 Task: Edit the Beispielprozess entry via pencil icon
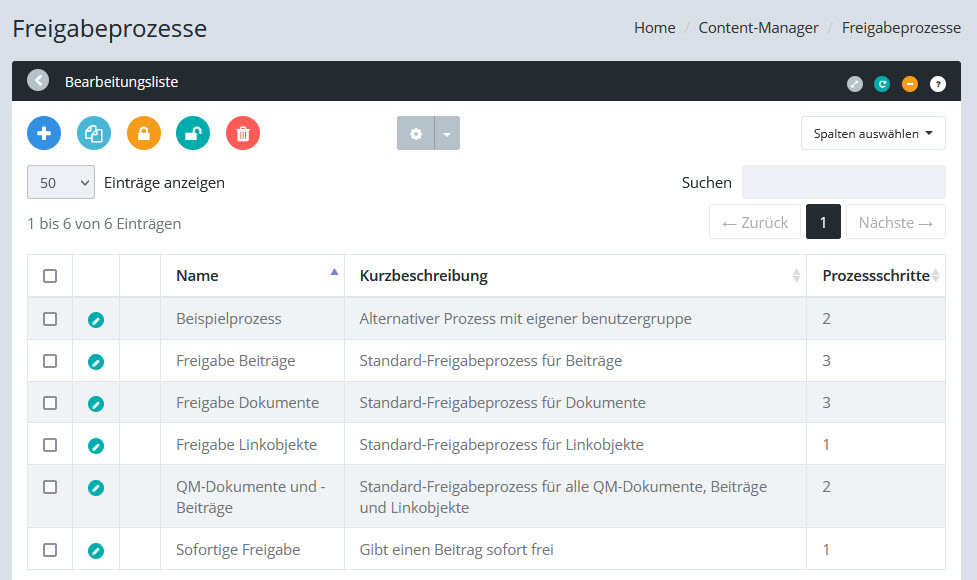(96, 320)
